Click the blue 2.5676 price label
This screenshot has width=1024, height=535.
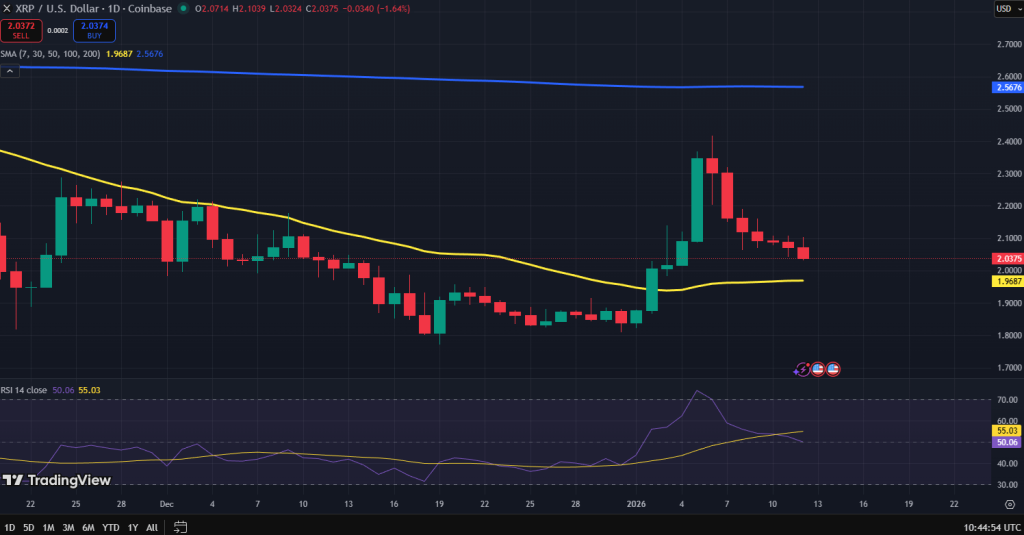[1008, 88]
